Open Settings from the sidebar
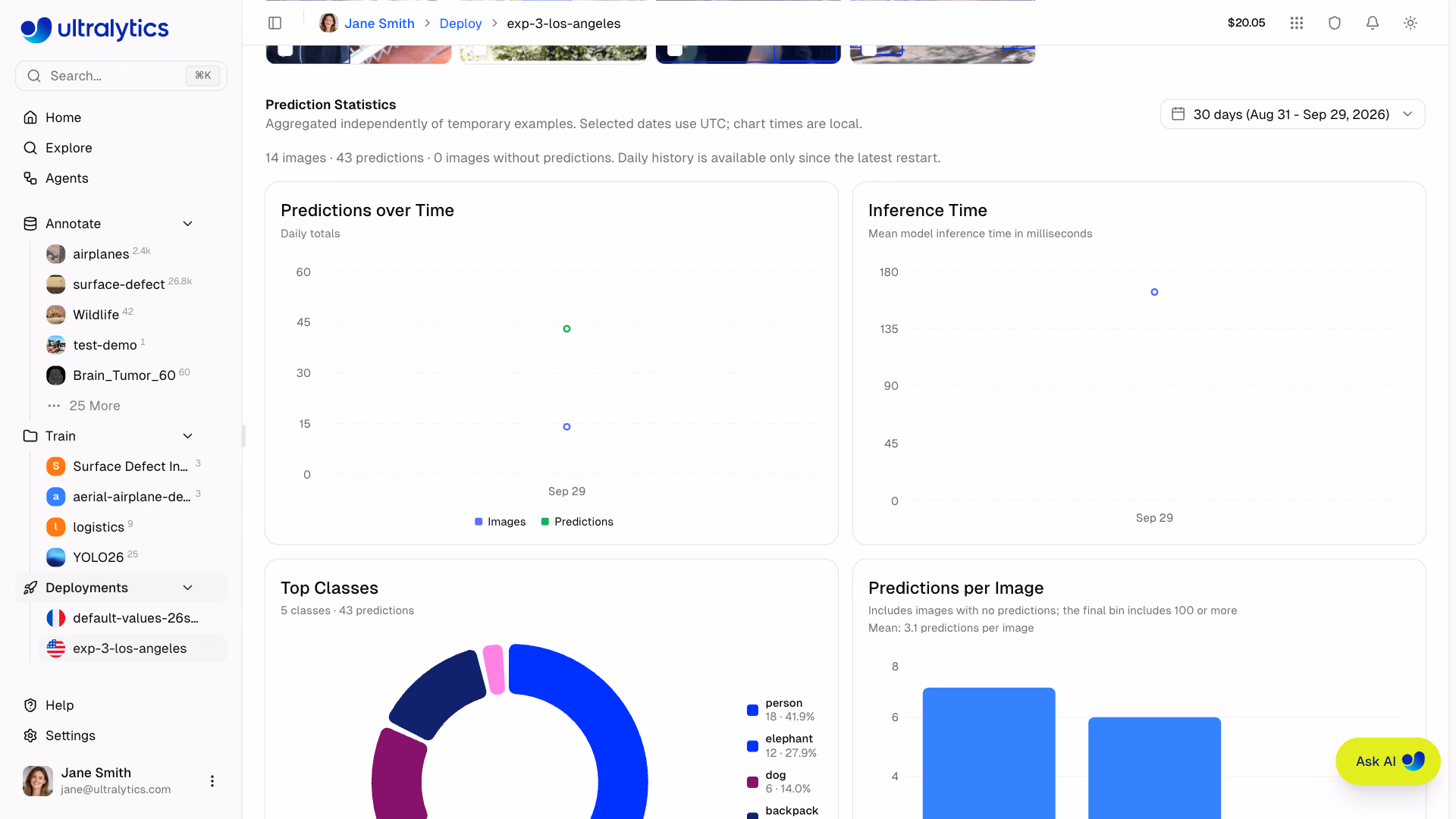Screen dimensions: 1456x819 (x=121, y=736)
